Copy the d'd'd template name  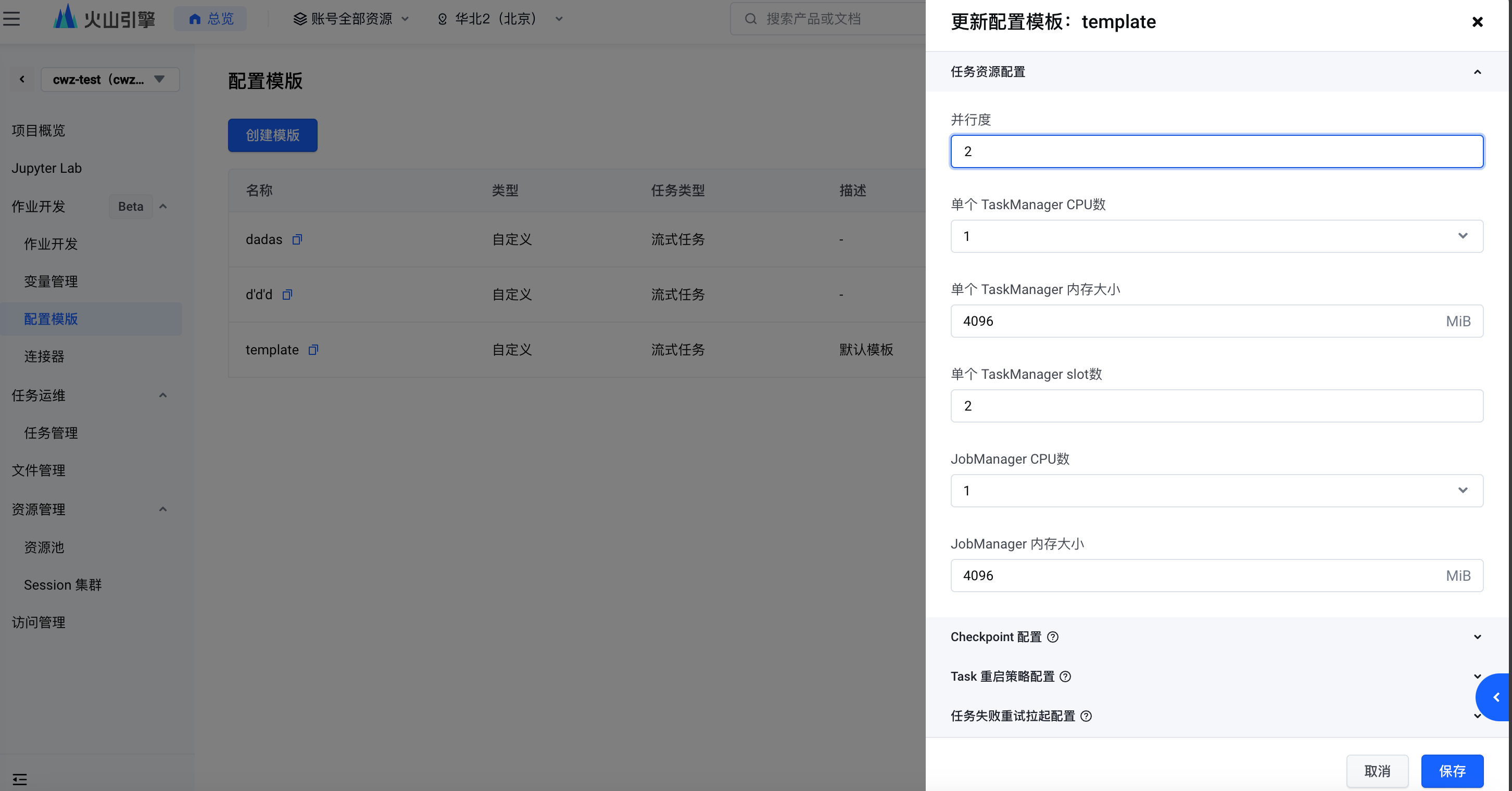(287, 295)
